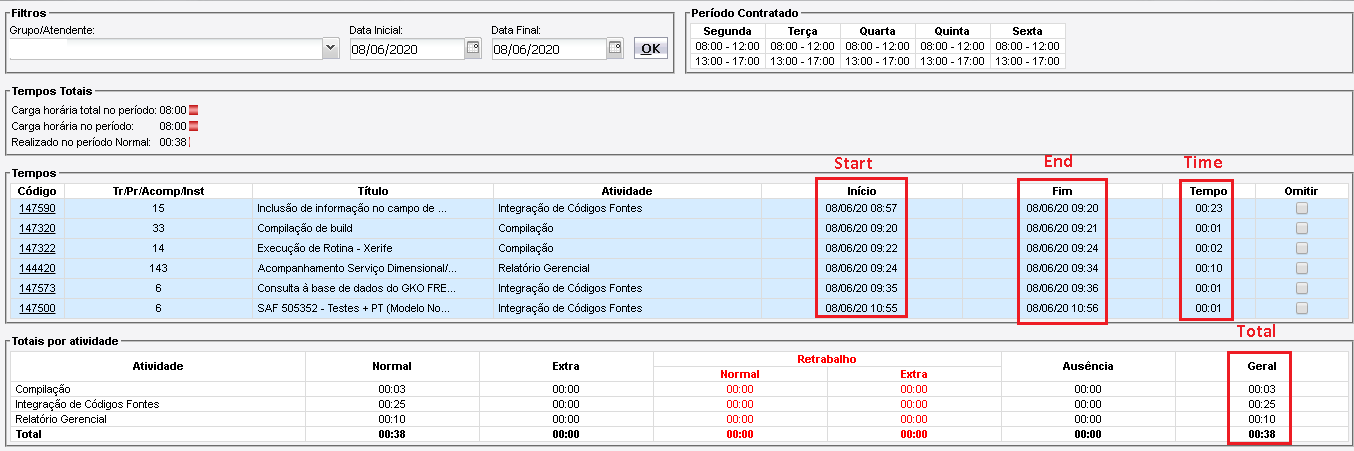Click start time 08/06/20 08:57
The width and height of the screenshot is (1354, 451).
click(861, 208)
